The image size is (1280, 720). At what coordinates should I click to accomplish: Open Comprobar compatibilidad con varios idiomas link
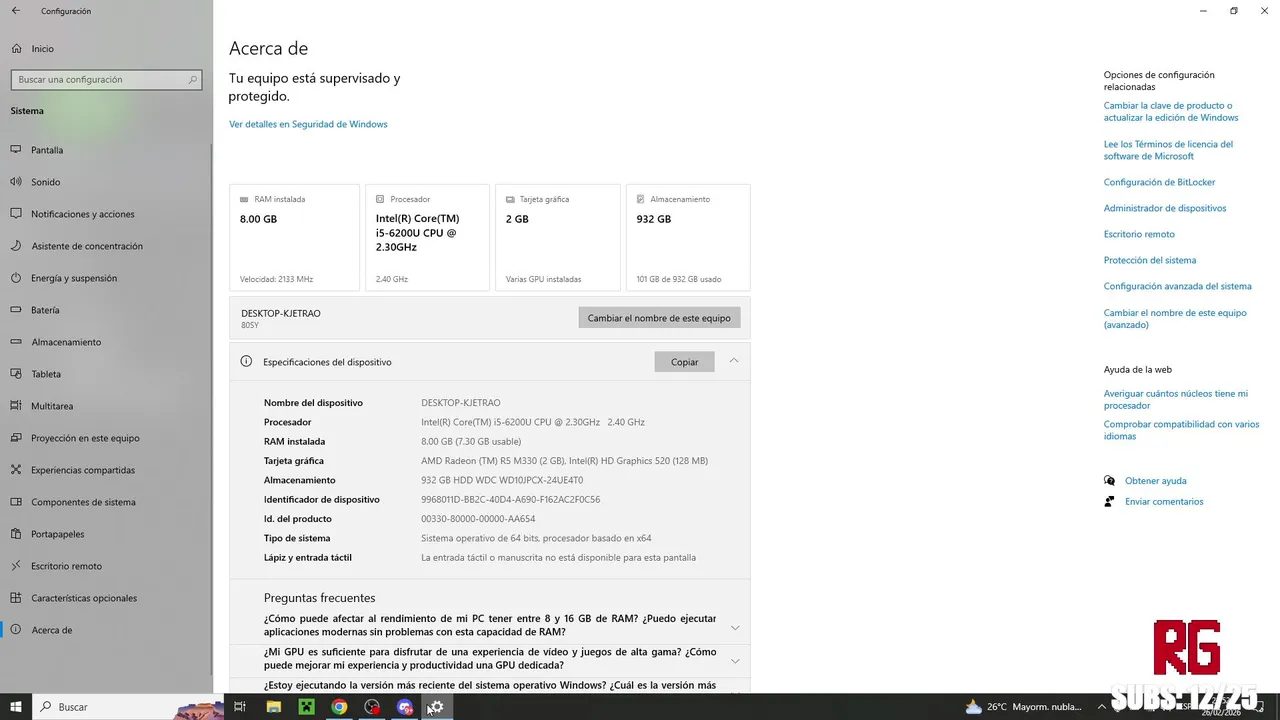pos(1181,430)
